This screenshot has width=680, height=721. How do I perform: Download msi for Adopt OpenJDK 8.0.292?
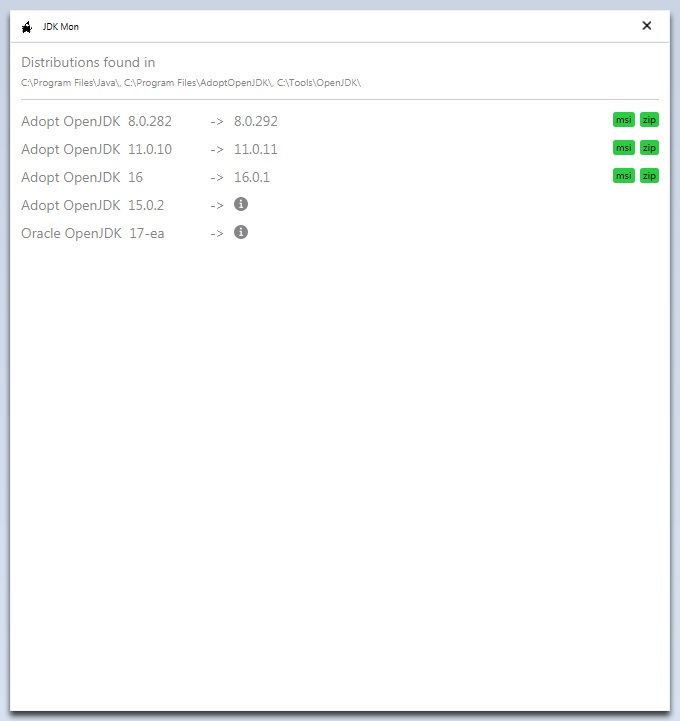623,120
